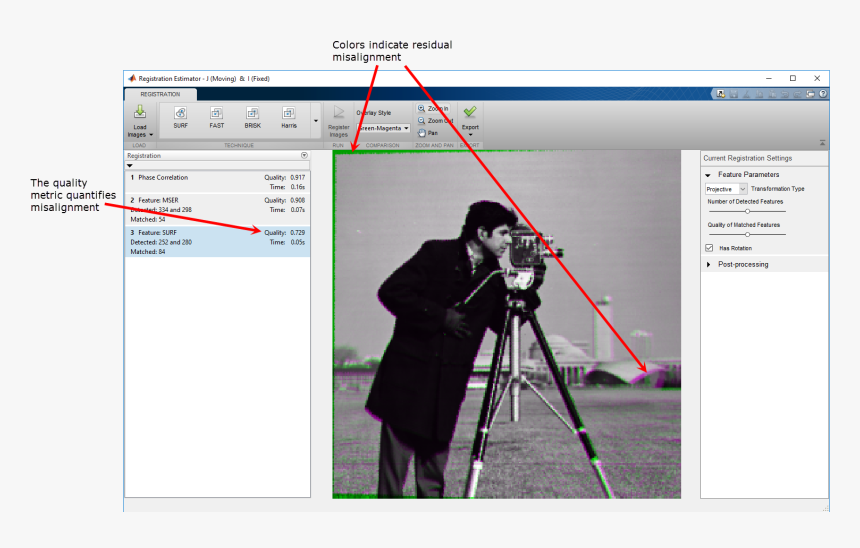
Task: Close the Registration Estimator window
Action: click(817, 78)
